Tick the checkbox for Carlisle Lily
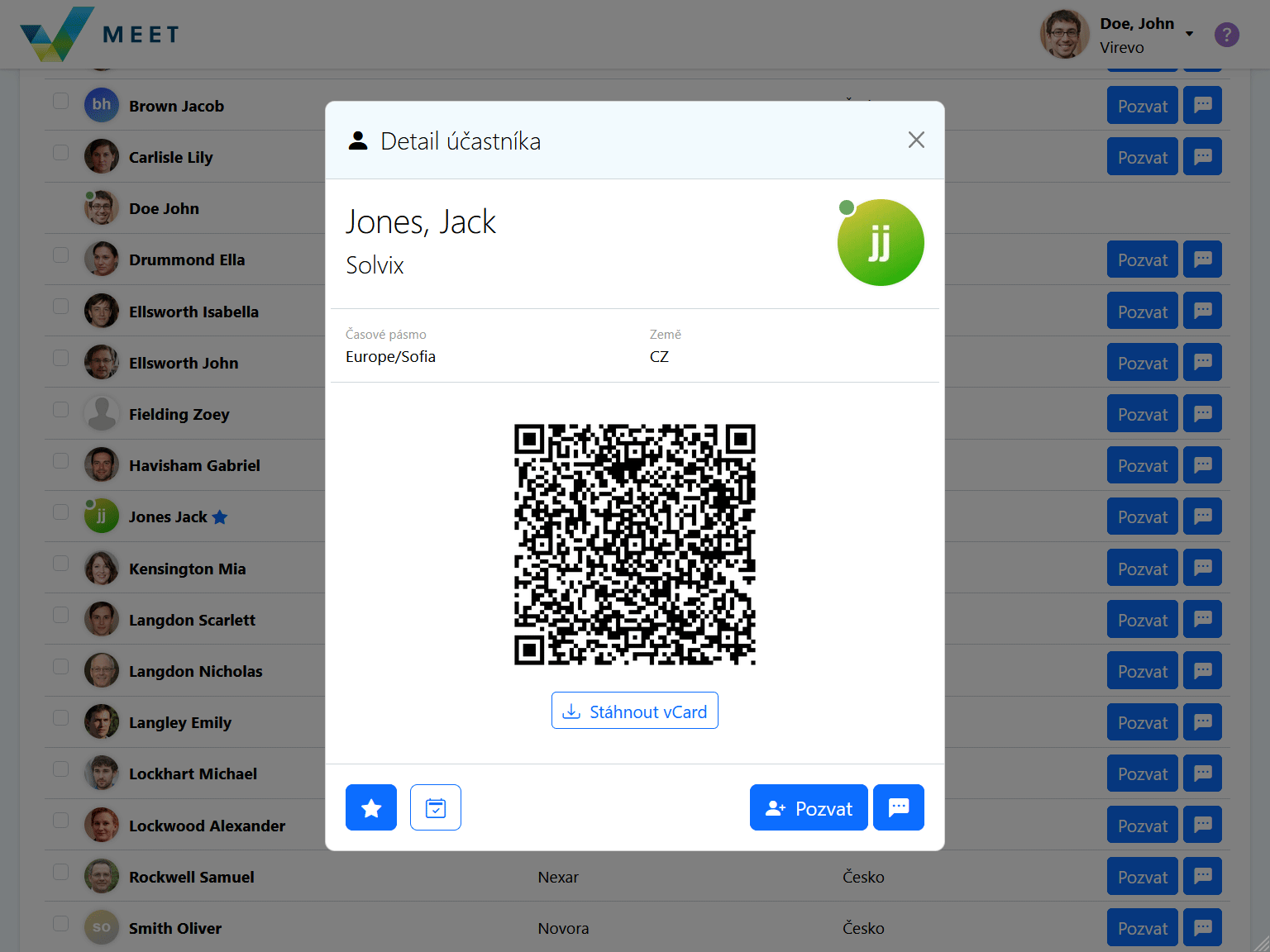The width and height of the screenshot is (1270, 952). tap(61, 152)
